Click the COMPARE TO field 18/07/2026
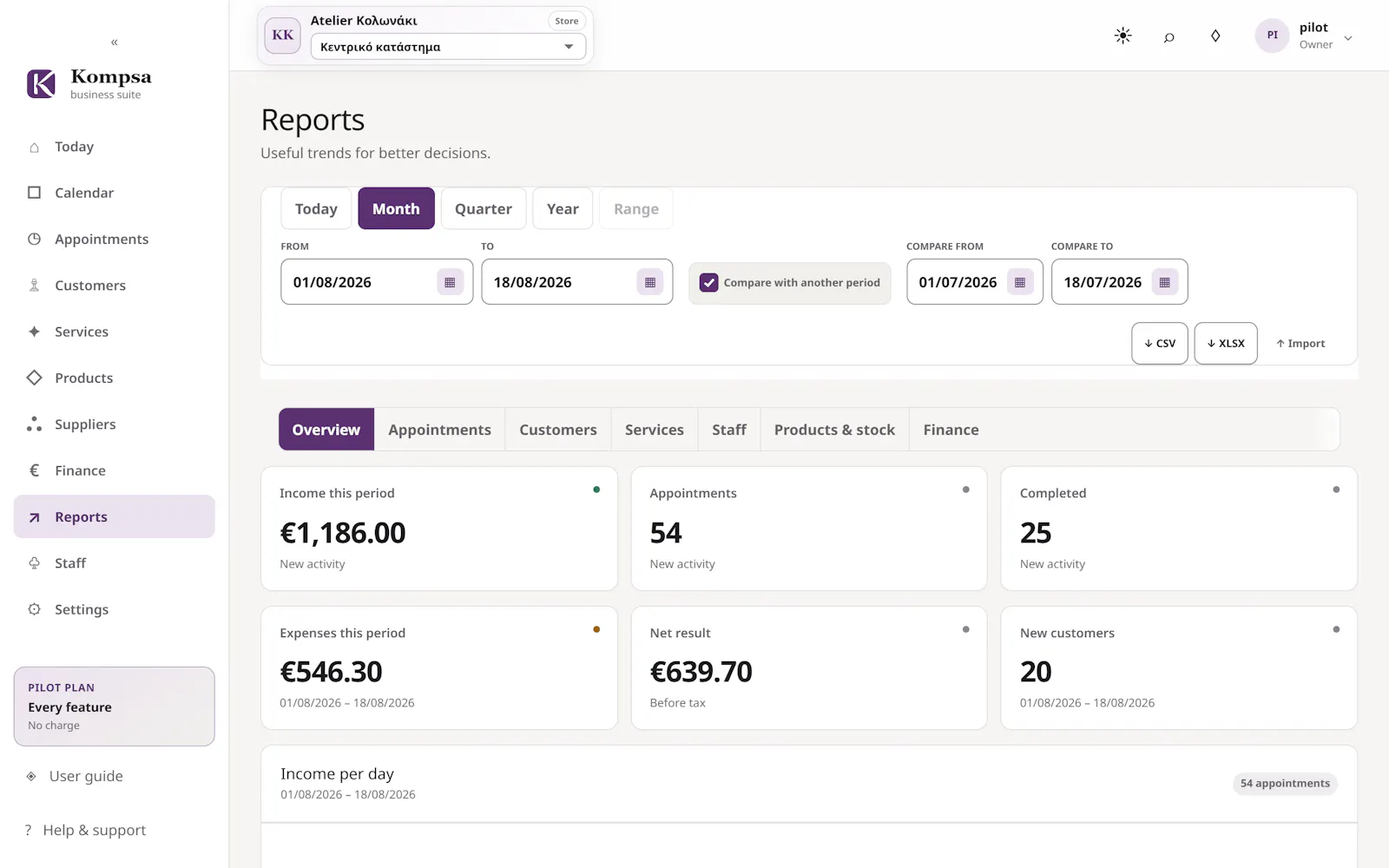The image size is (1389, 868). [1120, 282]
